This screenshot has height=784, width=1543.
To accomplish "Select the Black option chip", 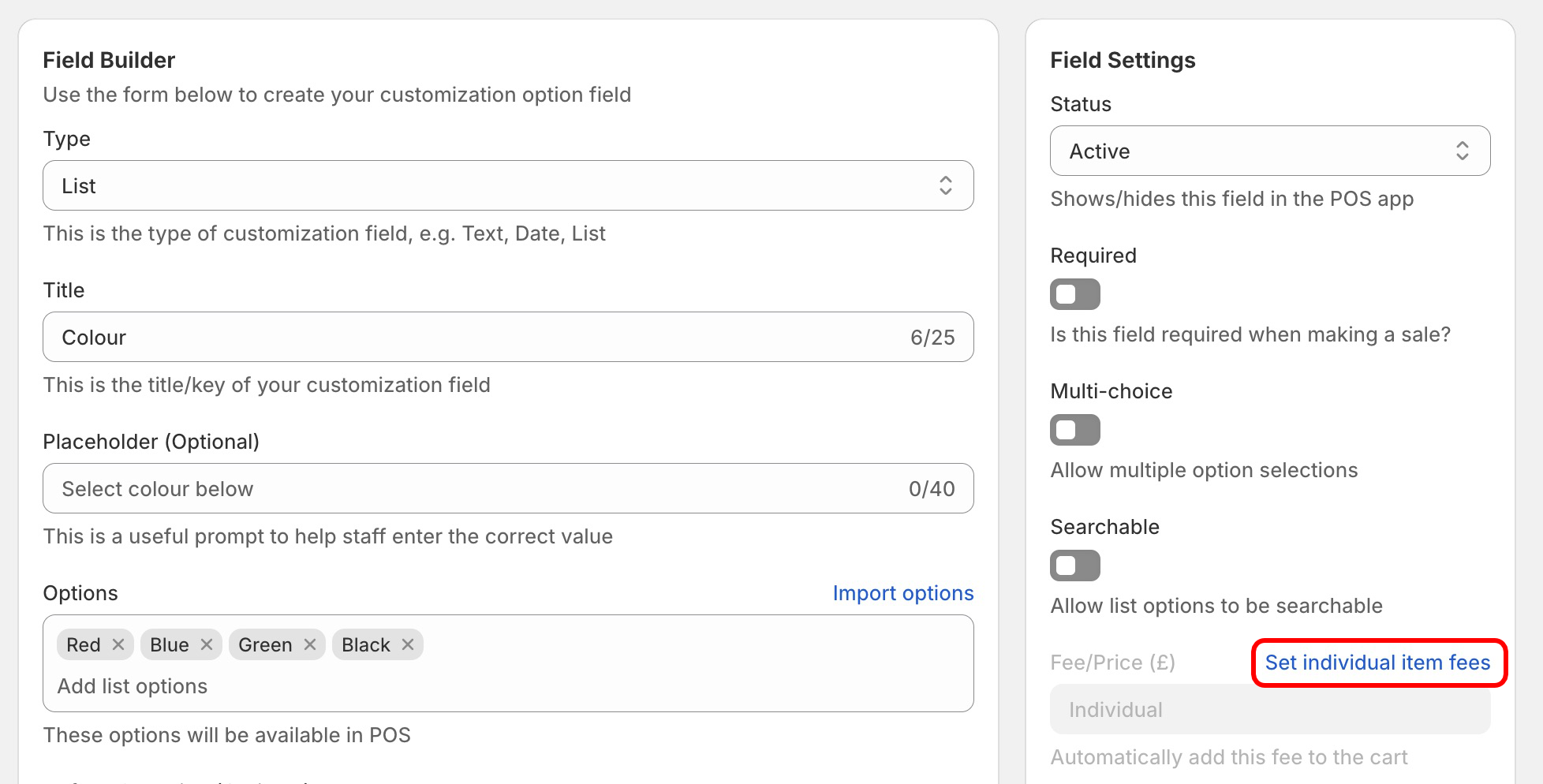I will point(365,644).
